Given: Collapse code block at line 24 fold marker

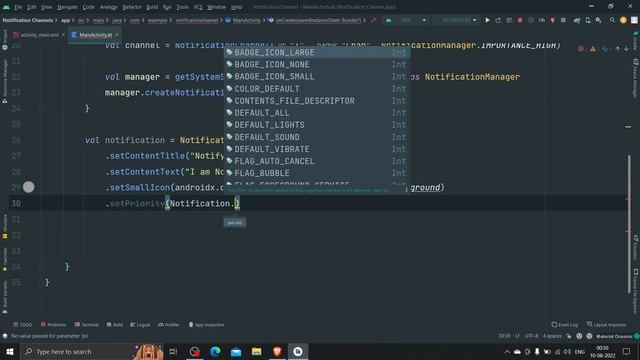Looking at the screenshot, I should [x=41, y=108].
